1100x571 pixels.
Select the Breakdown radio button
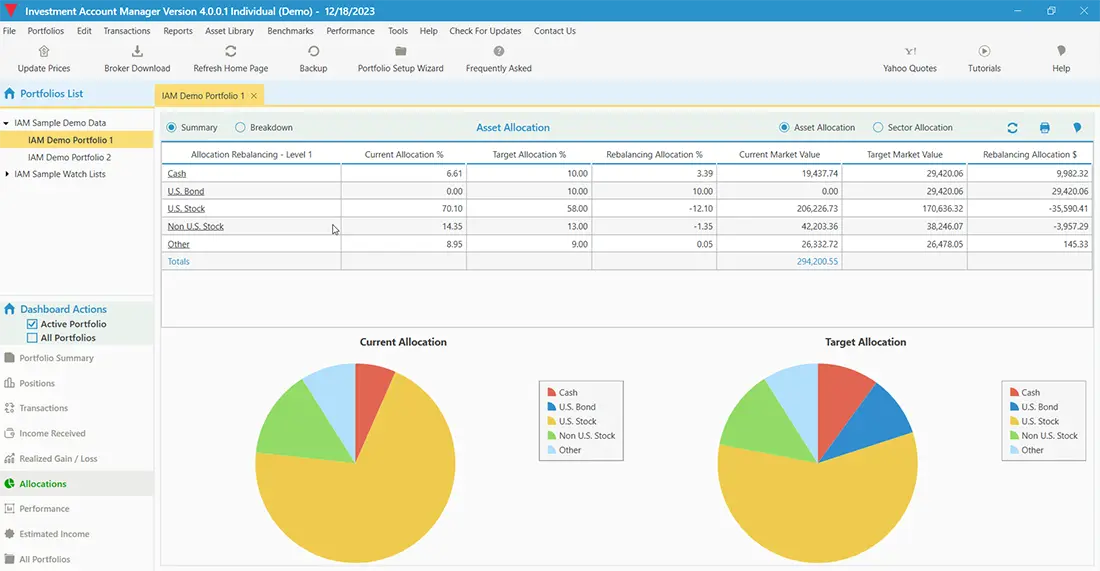[240, 128]
